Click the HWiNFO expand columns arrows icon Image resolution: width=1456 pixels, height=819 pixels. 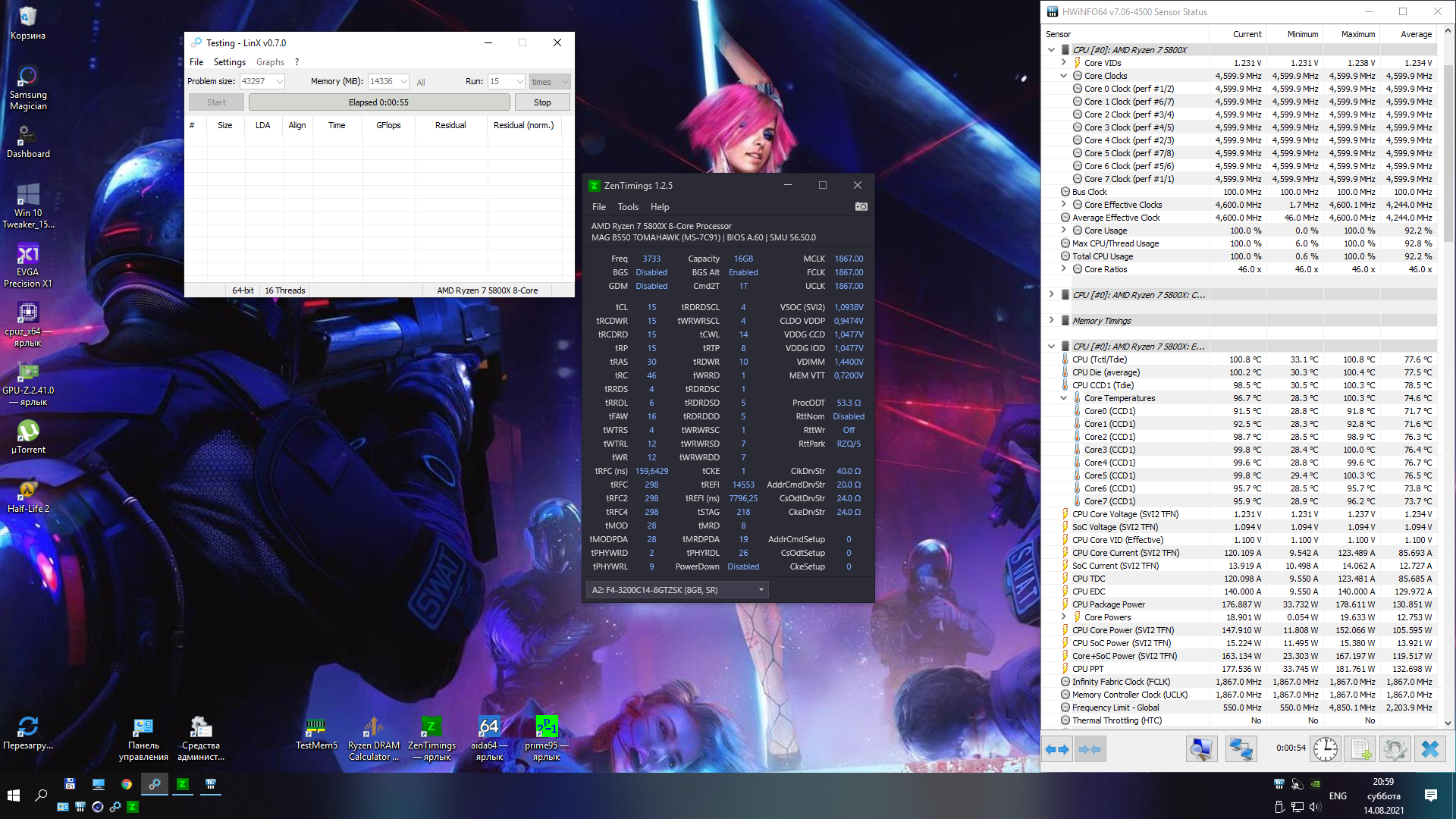(1057, 749)
